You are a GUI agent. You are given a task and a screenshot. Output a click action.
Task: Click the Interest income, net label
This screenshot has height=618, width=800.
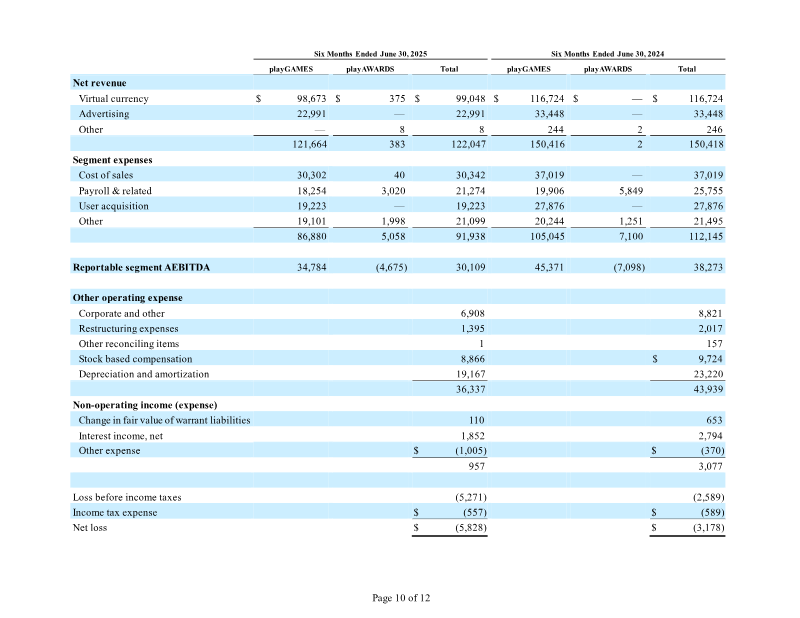pyautogui.click(x=120, y=436)
